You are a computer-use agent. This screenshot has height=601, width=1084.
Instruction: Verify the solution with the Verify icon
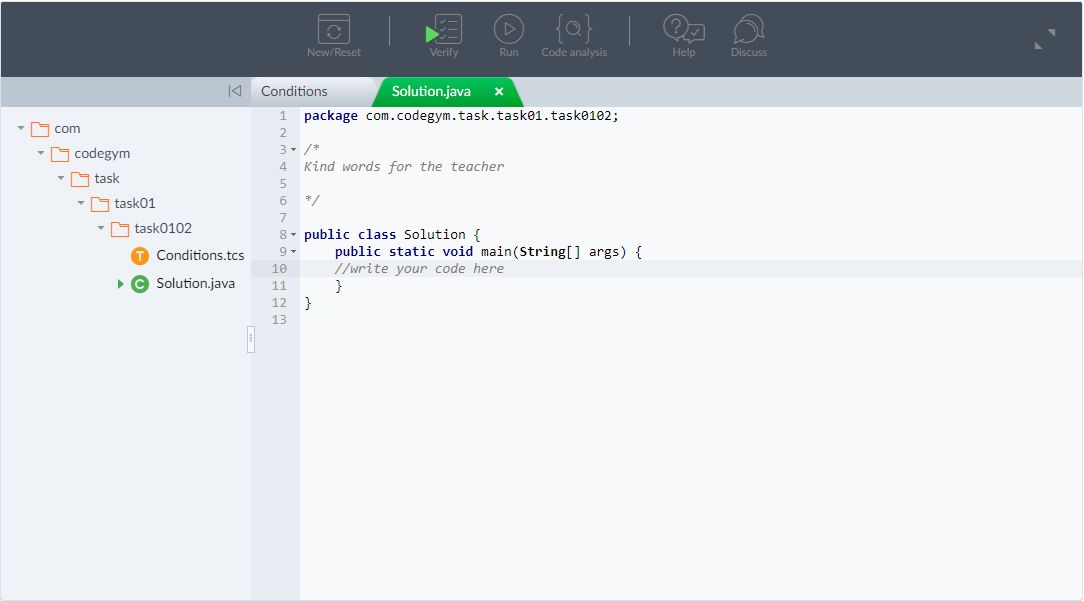[x=443, y=30]
